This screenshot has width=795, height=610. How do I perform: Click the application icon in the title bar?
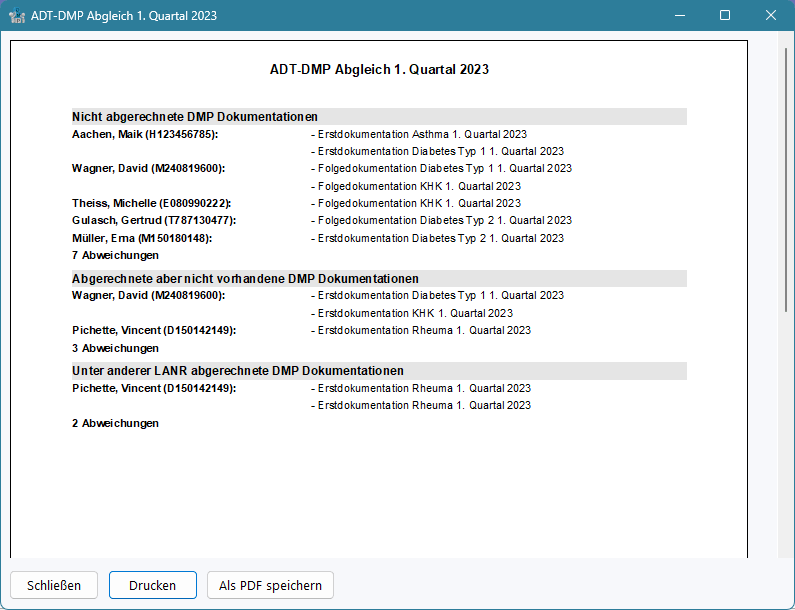[x=16, y=16]
